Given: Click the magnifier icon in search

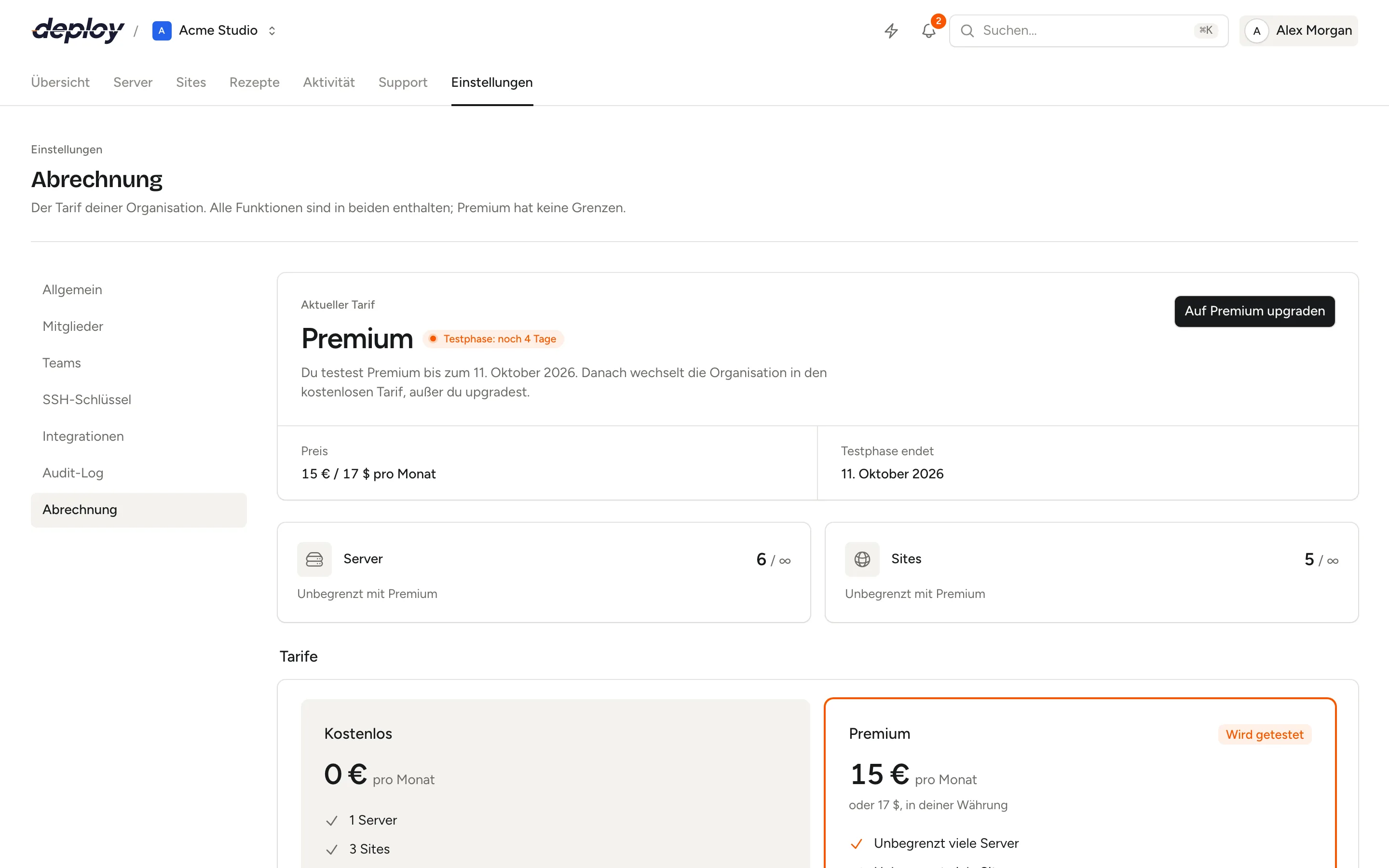Looking at the screenshot, I should click(967, 30).
